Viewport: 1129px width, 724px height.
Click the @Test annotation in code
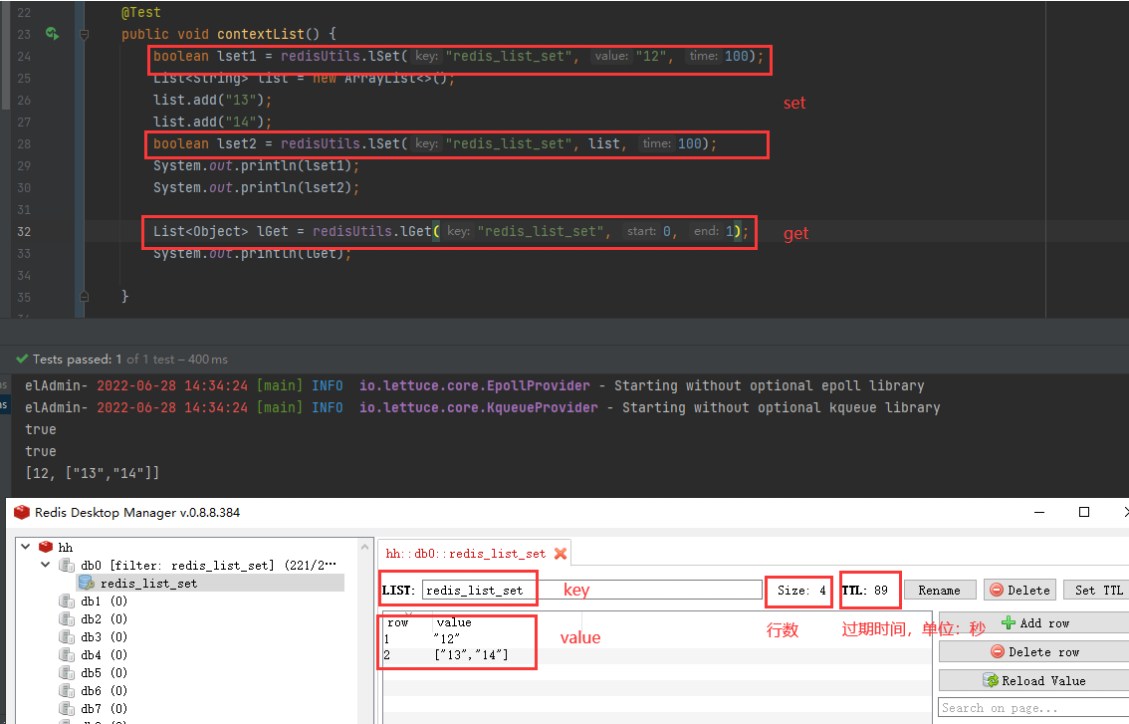pyautogui.click(x=141, y=12)
